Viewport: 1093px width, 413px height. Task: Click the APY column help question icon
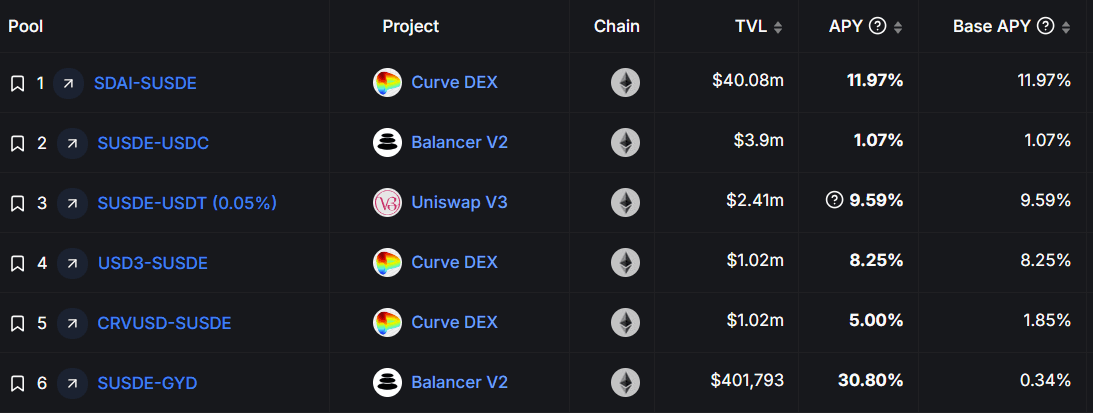pos(878,27)
